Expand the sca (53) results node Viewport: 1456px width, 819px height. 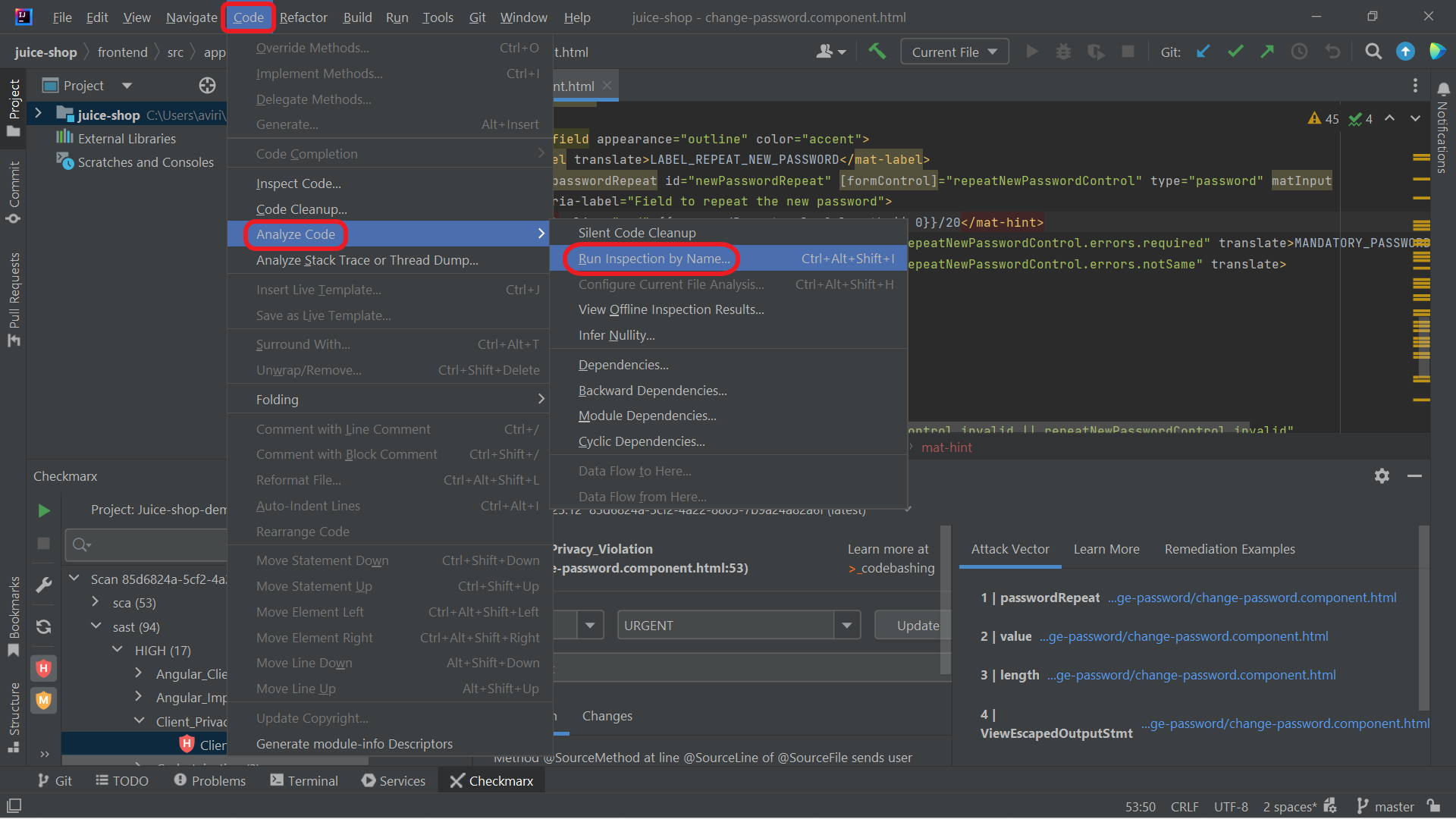pos(96,601)
